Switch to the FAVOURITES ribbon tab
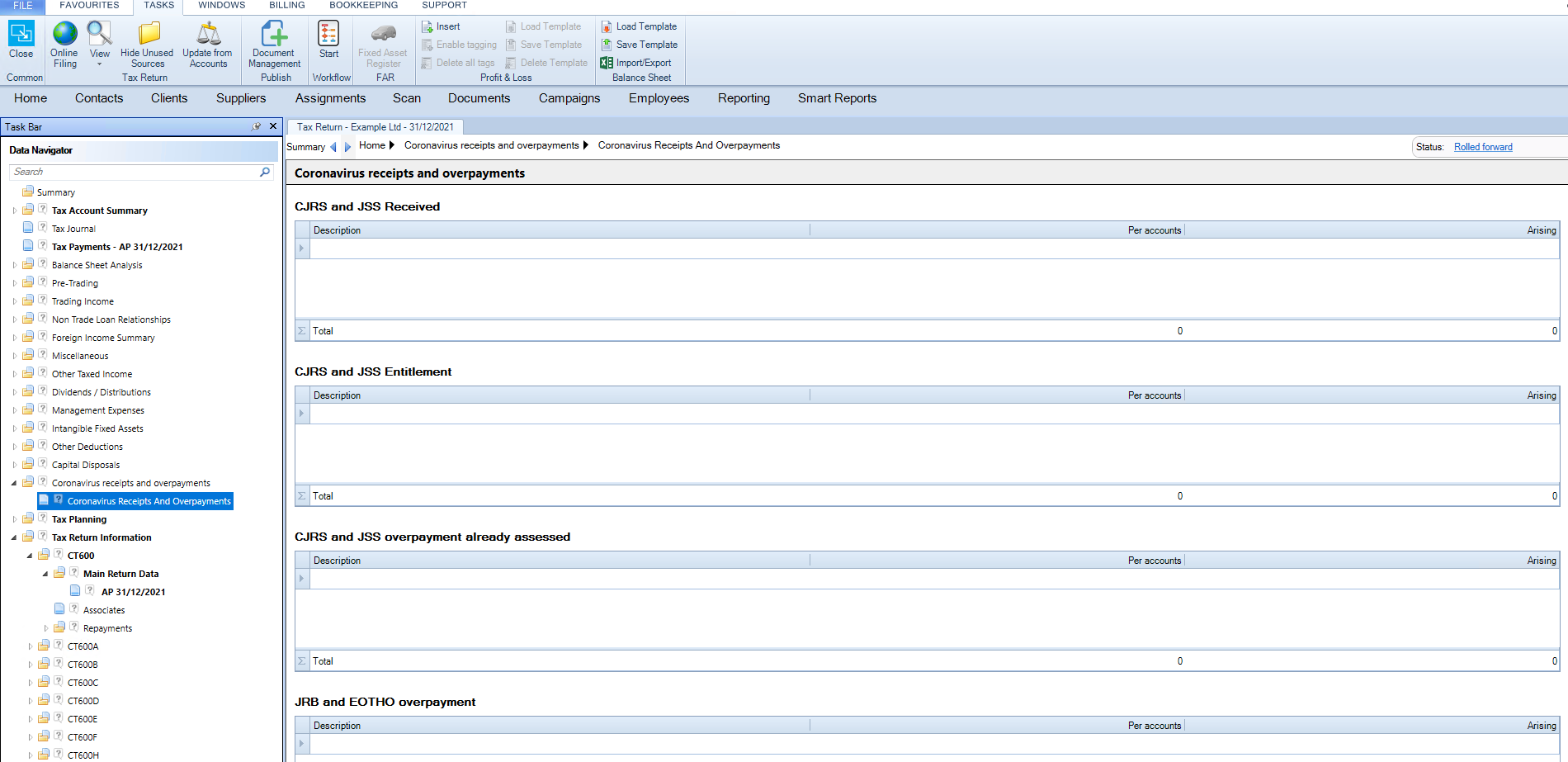This screenshot has width=1568, height=762. (89, 6)
